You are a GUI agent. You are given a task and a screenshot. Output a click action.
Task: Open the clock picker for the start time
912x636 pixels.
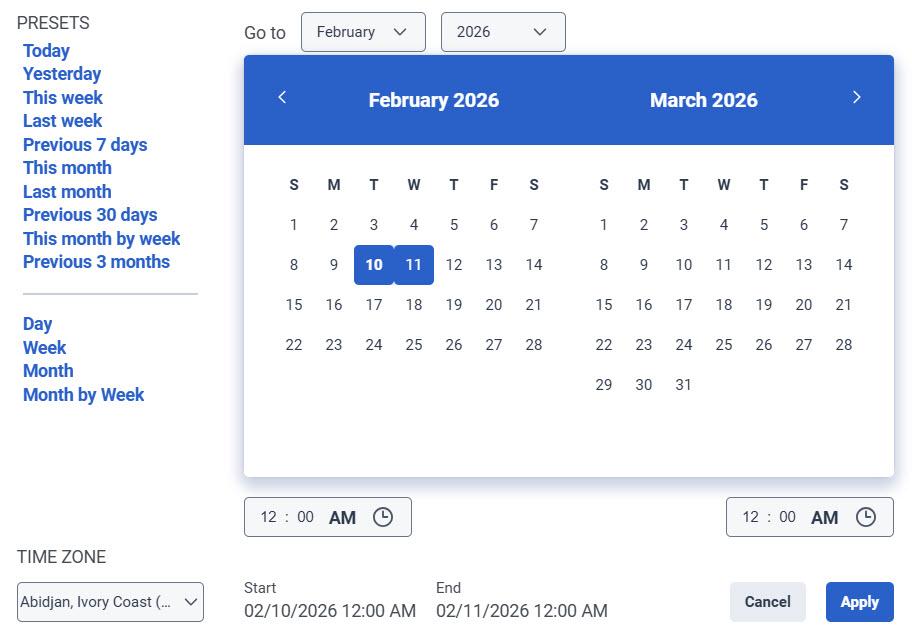click(x=383, y=517)
